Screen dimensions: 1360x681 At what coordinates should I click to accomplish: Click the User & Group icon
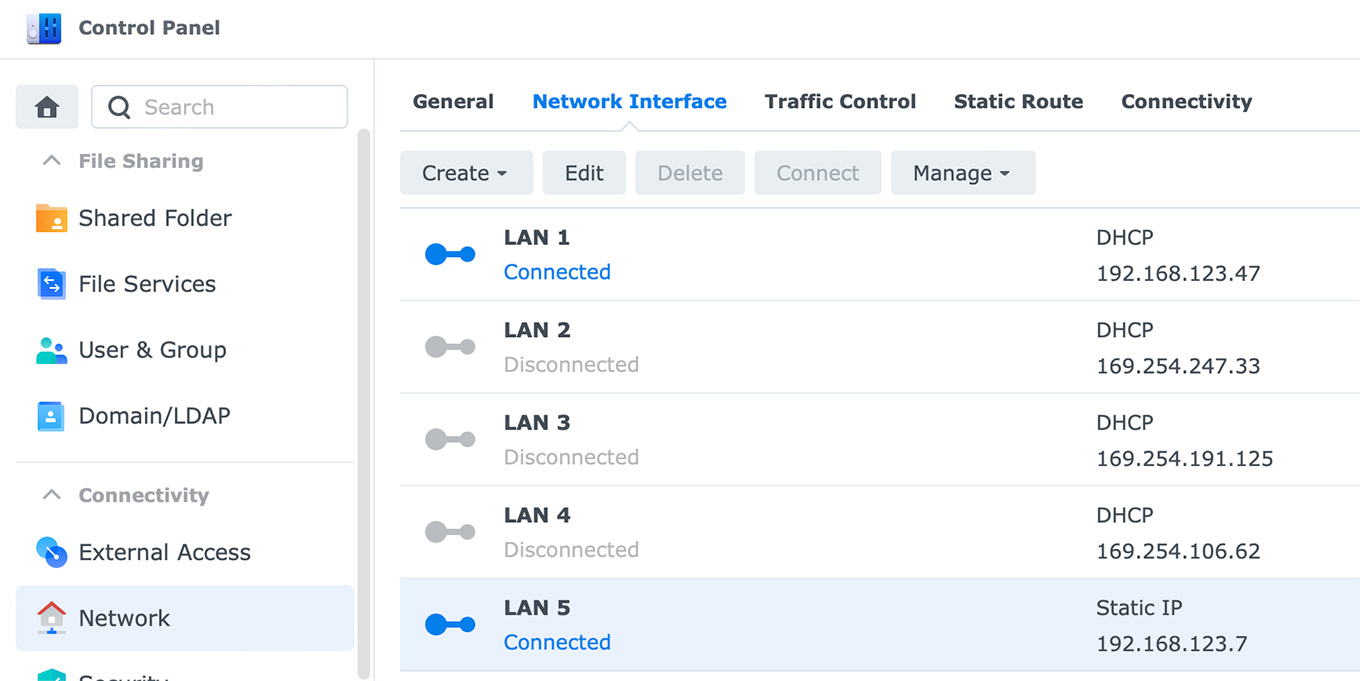pyautogui.click(x=51, y=350)
